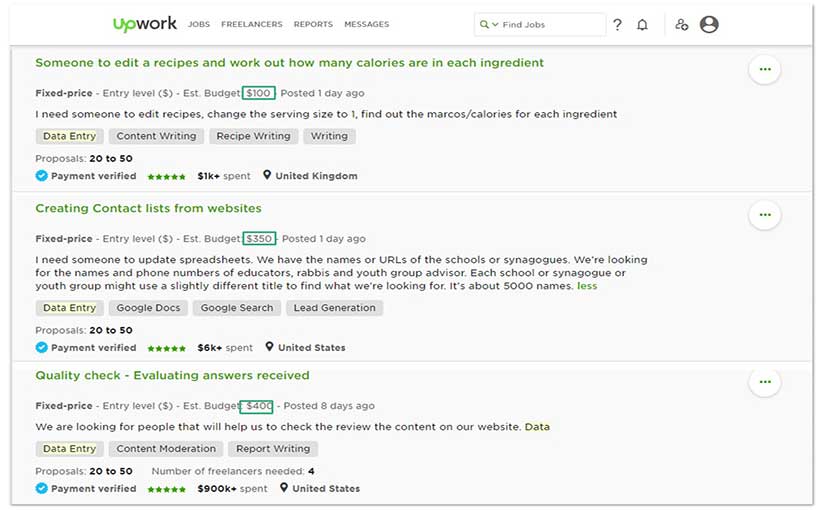The width and height of the screenshot is (820, 510).
Task: Collapse description with the less link
Action: click(x=587, y=286)
